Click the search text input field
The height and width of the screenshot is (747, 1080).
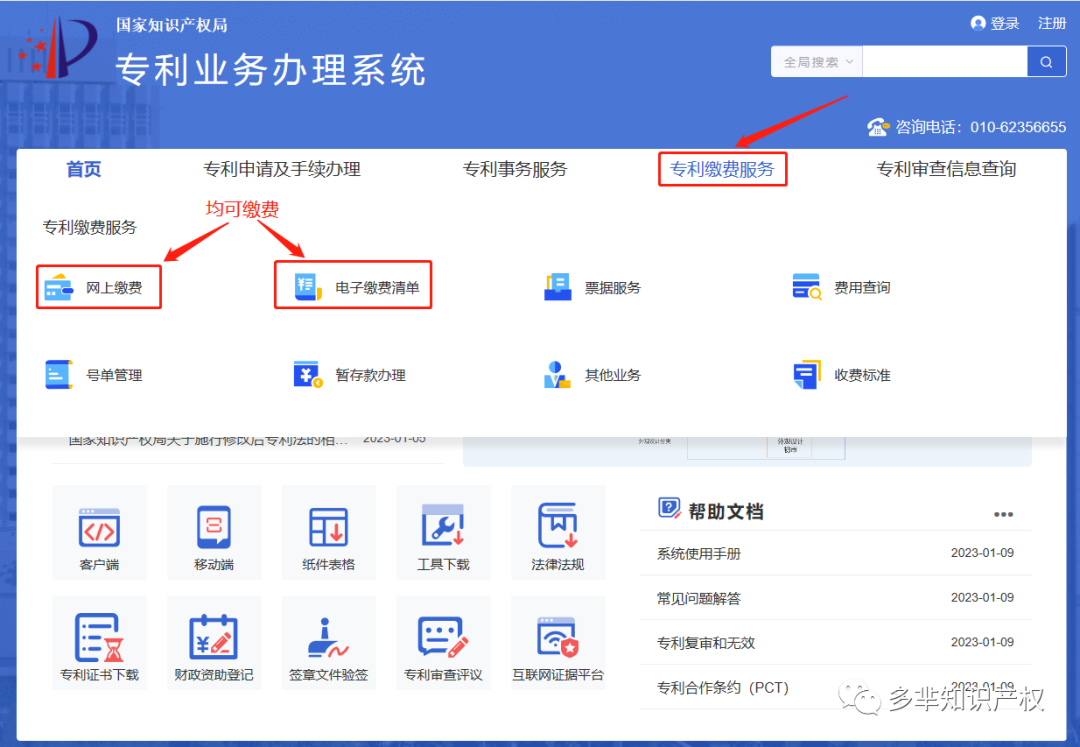(x=944, y=62)
